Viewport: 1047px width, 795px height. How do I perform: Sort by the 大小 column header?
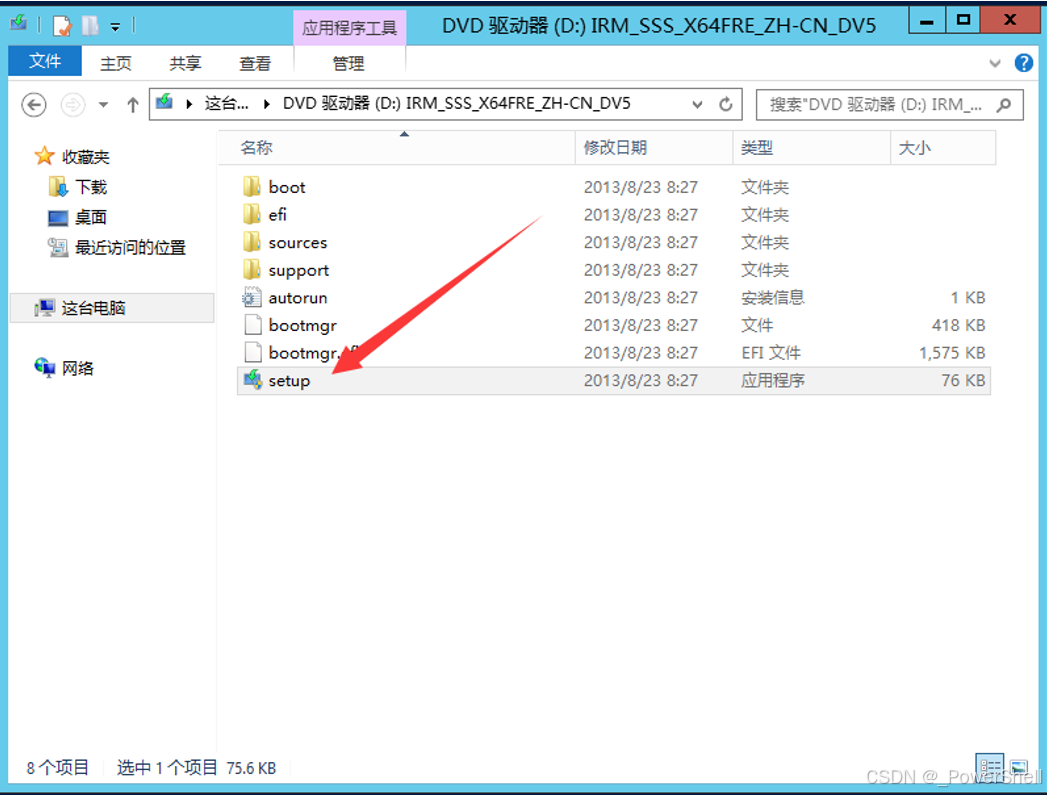click(944, 148)
